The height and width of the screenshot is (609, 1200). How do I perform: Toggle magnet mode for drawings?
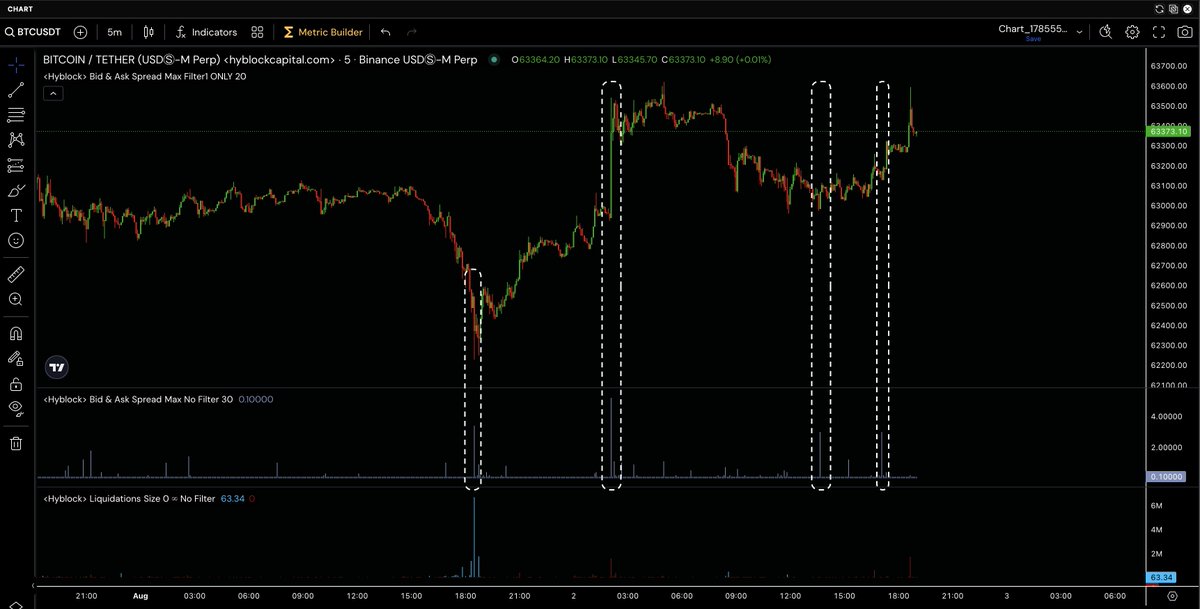click(x=16, y=333)
